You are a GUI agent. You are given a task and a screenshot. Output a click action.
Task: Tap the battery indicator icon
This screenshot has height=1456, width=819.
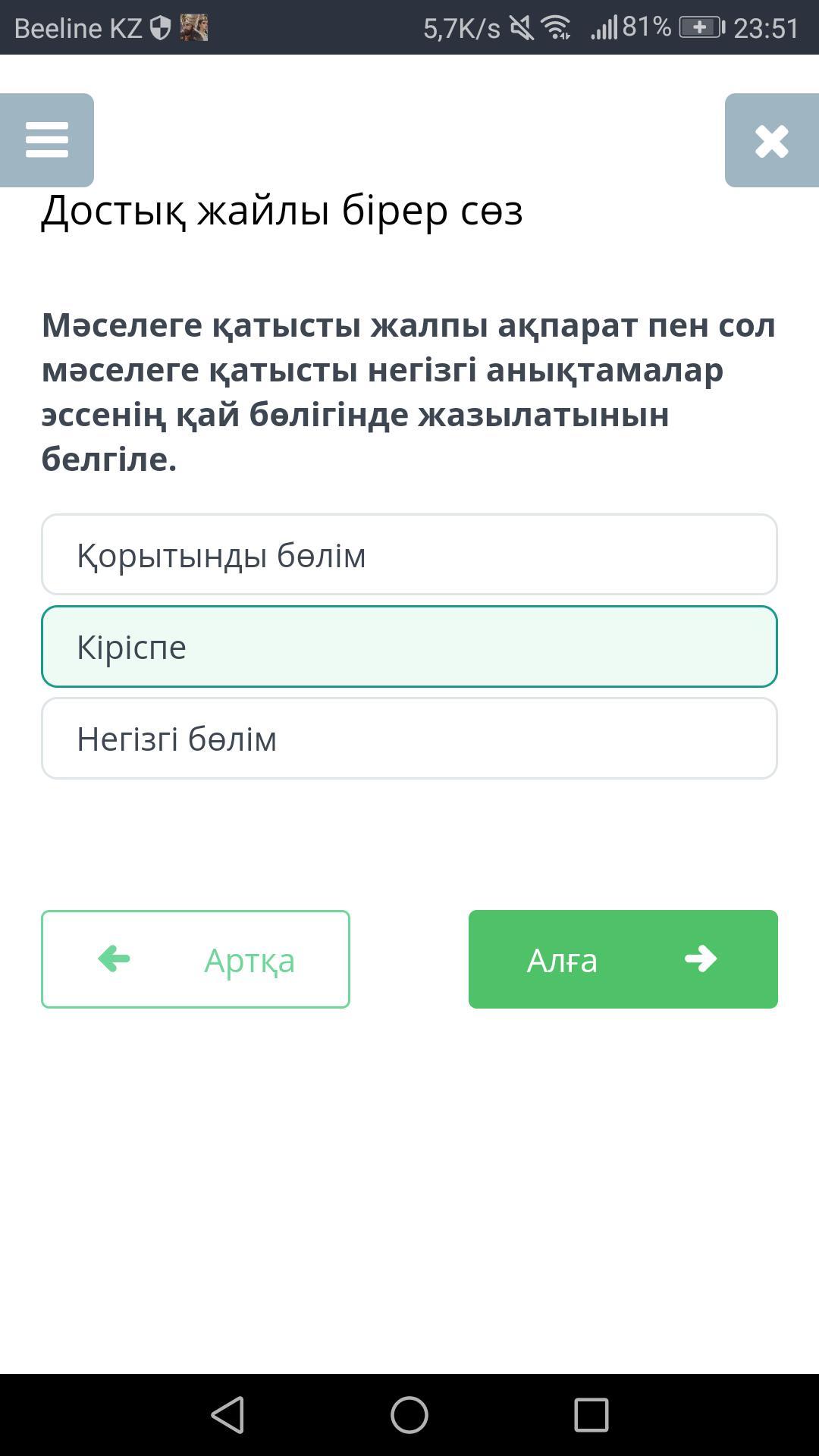point(701,28)
